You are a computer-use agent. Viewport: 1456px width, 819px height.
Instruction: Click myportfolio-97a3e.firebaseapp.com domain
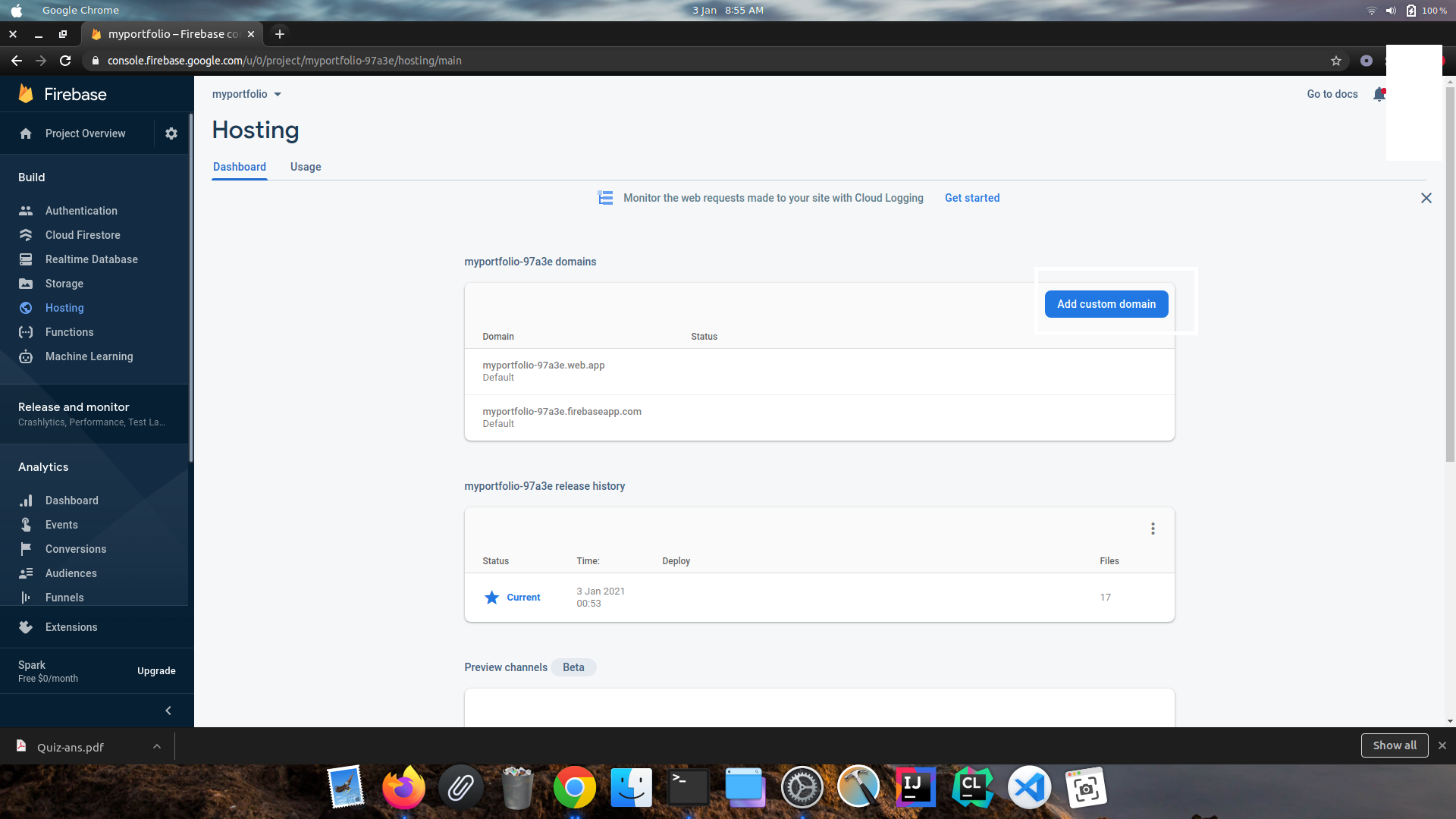pos(562,412)
